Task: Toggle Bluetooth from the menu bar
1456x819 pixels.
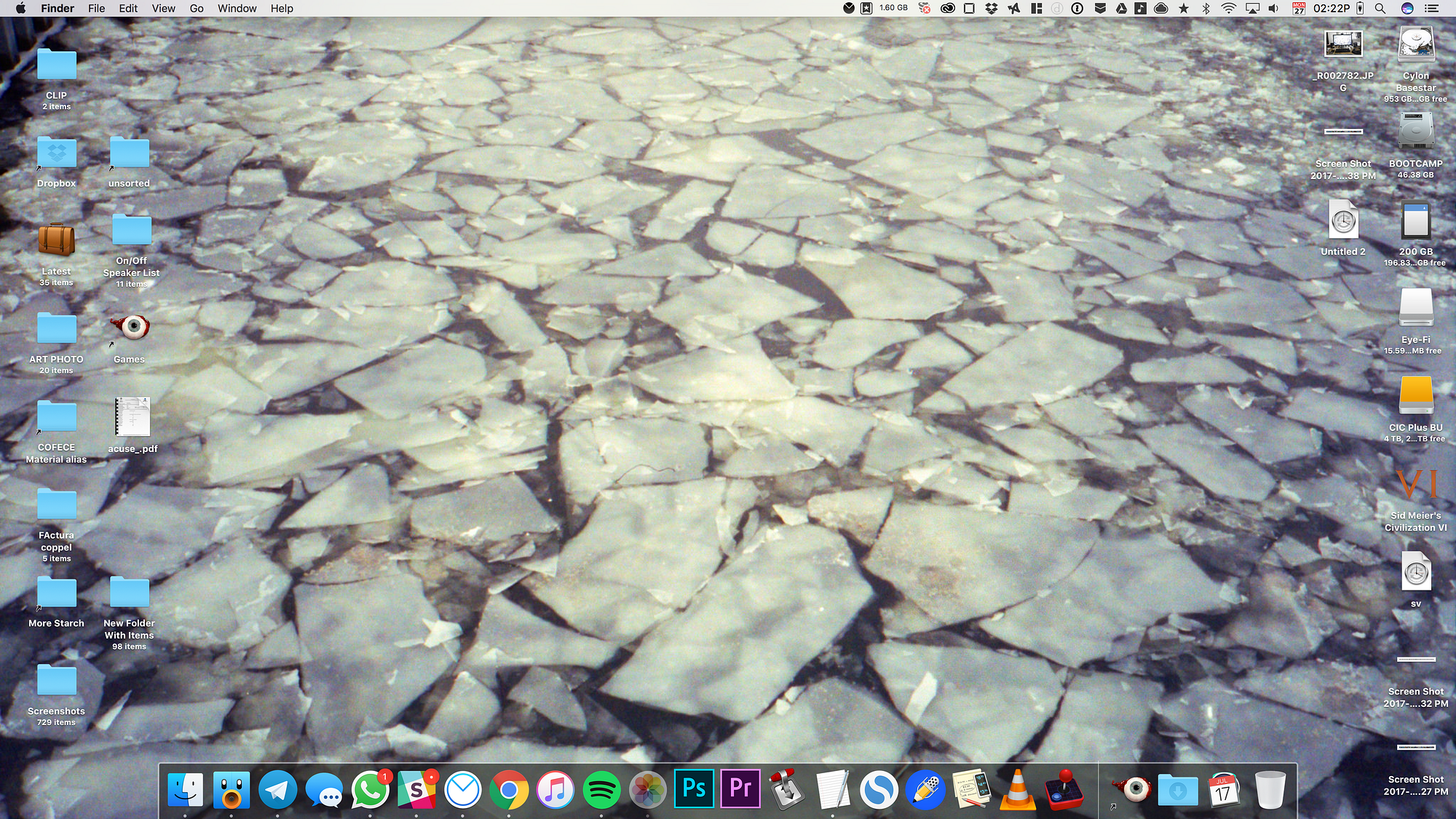Action: (x=1206, y=9)
